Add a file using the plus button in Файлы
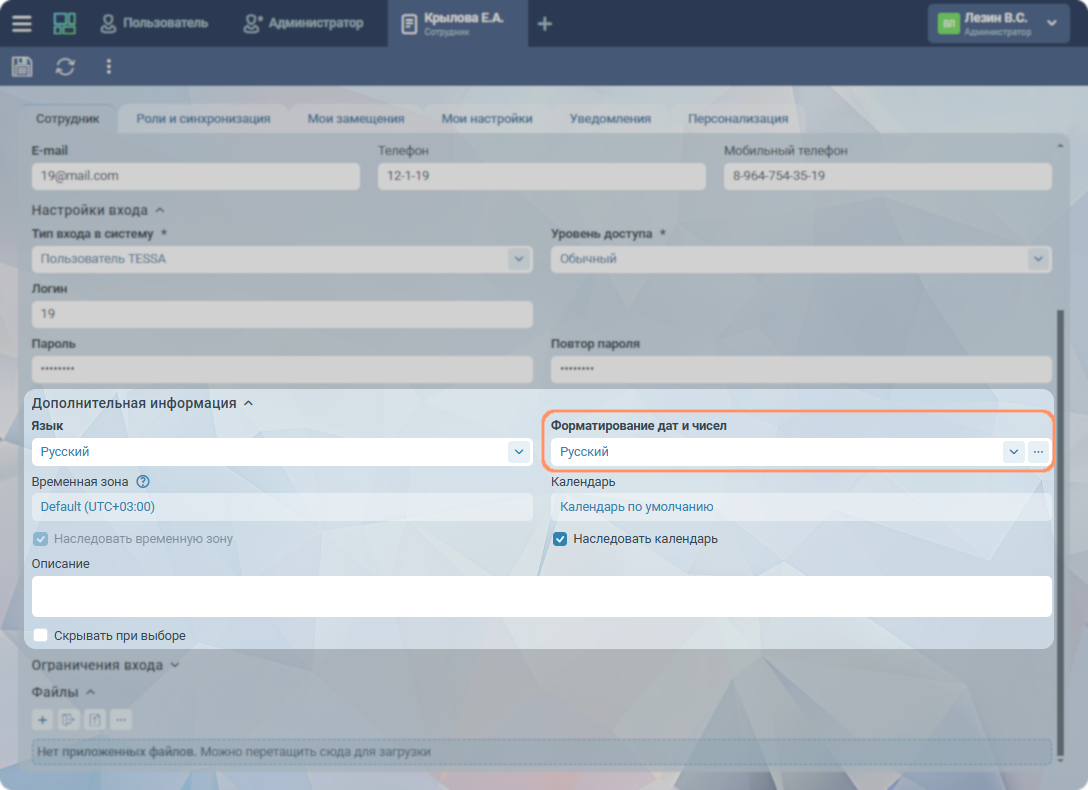This screenshot has height=790, width=1088. (43, 719)
